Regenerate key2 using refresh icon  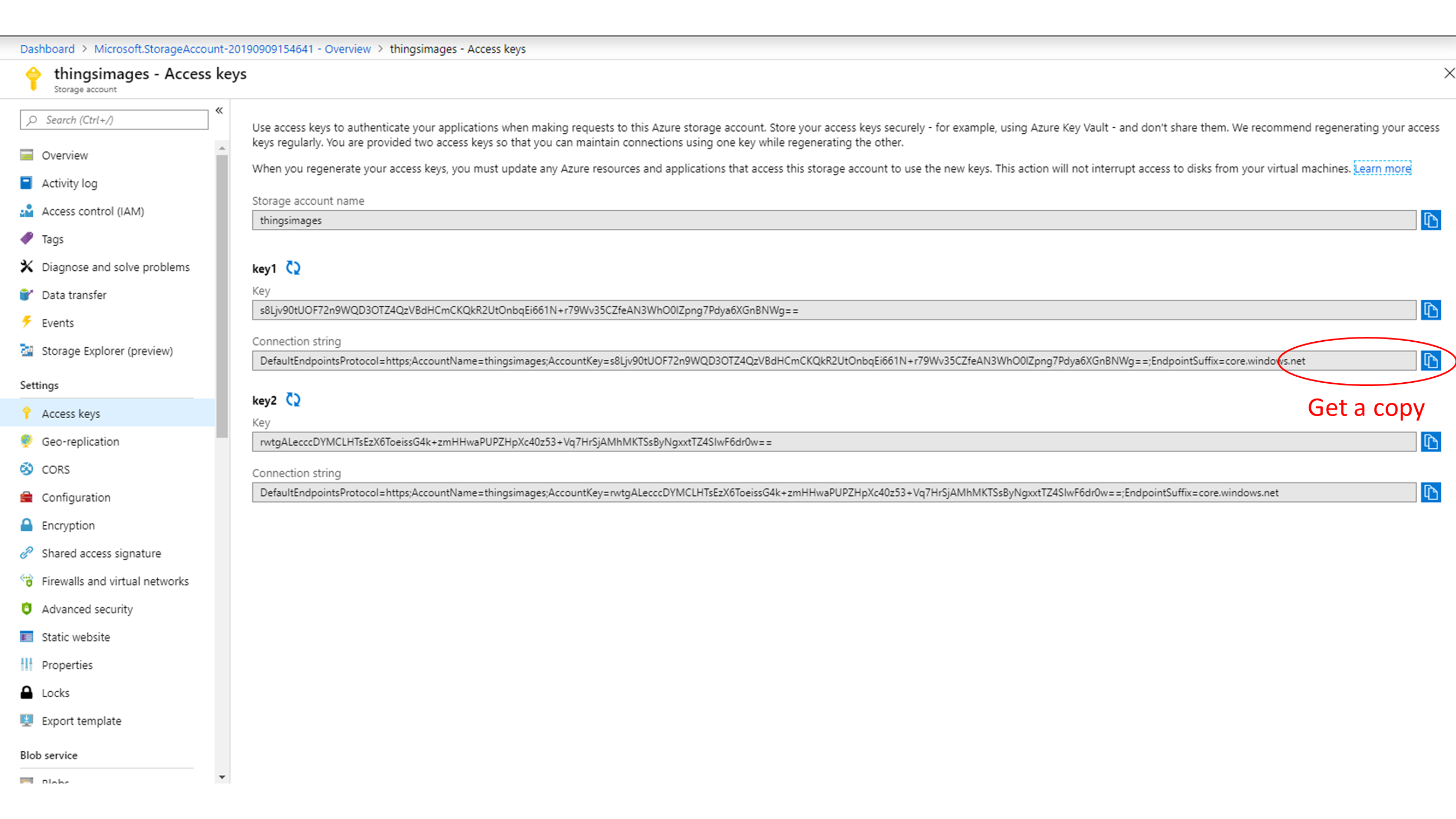click(293, 400)
